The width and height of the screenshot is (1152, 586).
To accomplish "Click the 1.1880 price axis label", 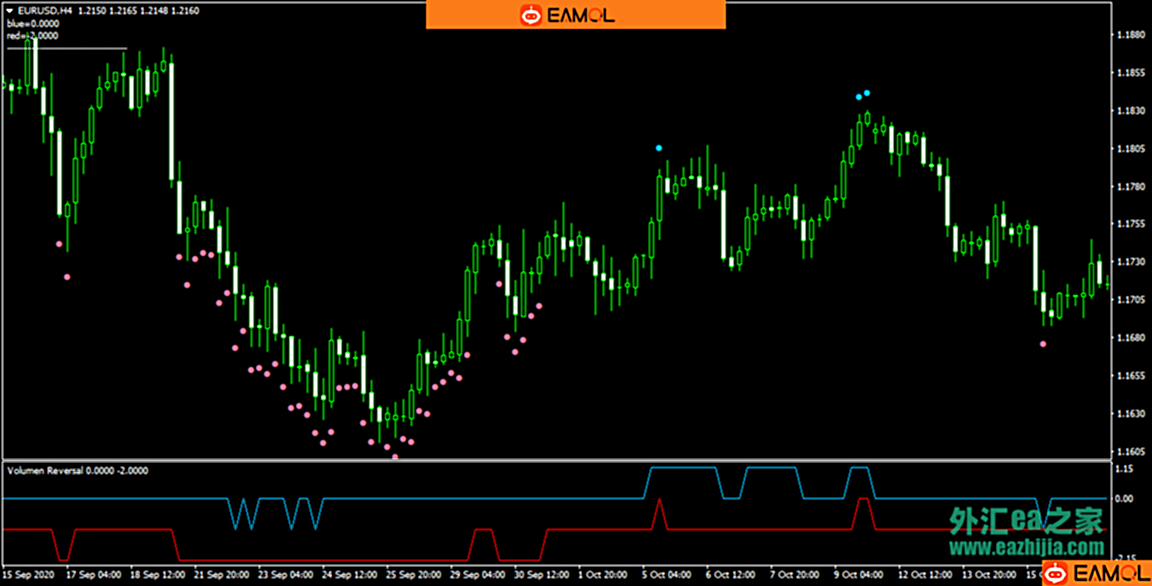I will 1130,35.
